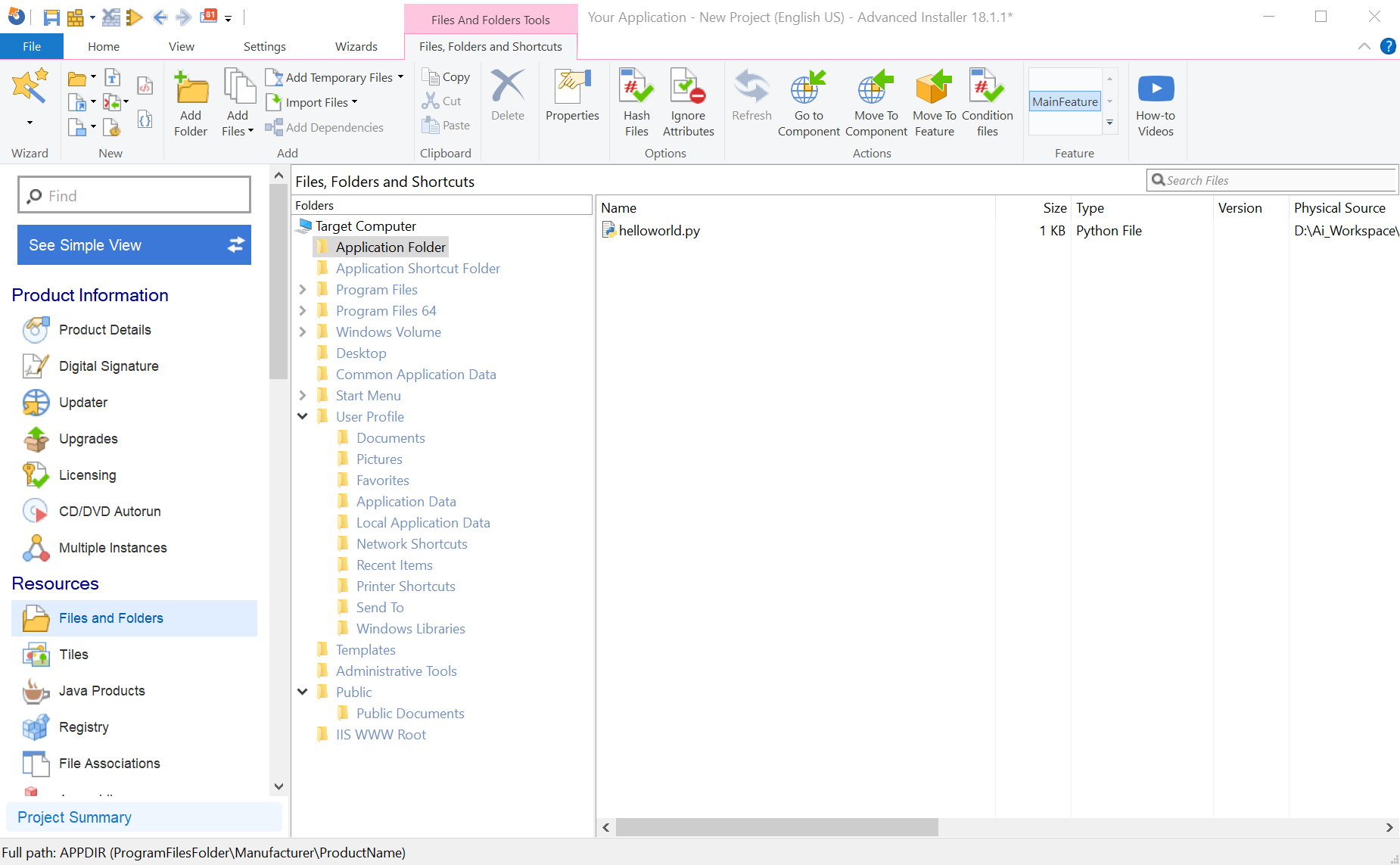Click Add Dependencies in ribbon
The height and width of the screenshot is (865, 1400).
[325, 127]
